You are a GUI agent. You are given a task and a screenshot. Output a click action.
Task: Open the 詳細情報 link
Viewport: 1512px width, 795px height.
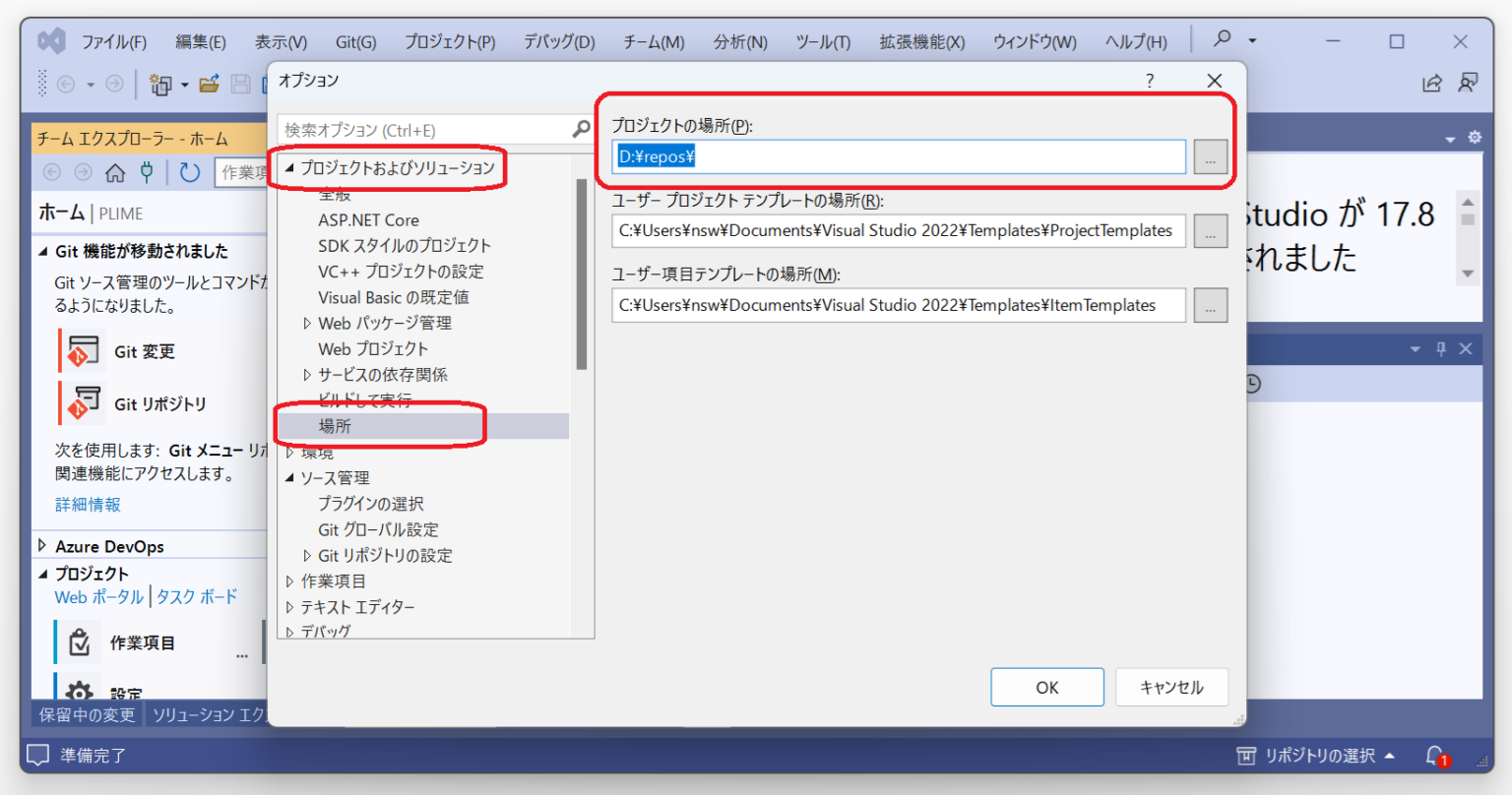pos(87,504)
